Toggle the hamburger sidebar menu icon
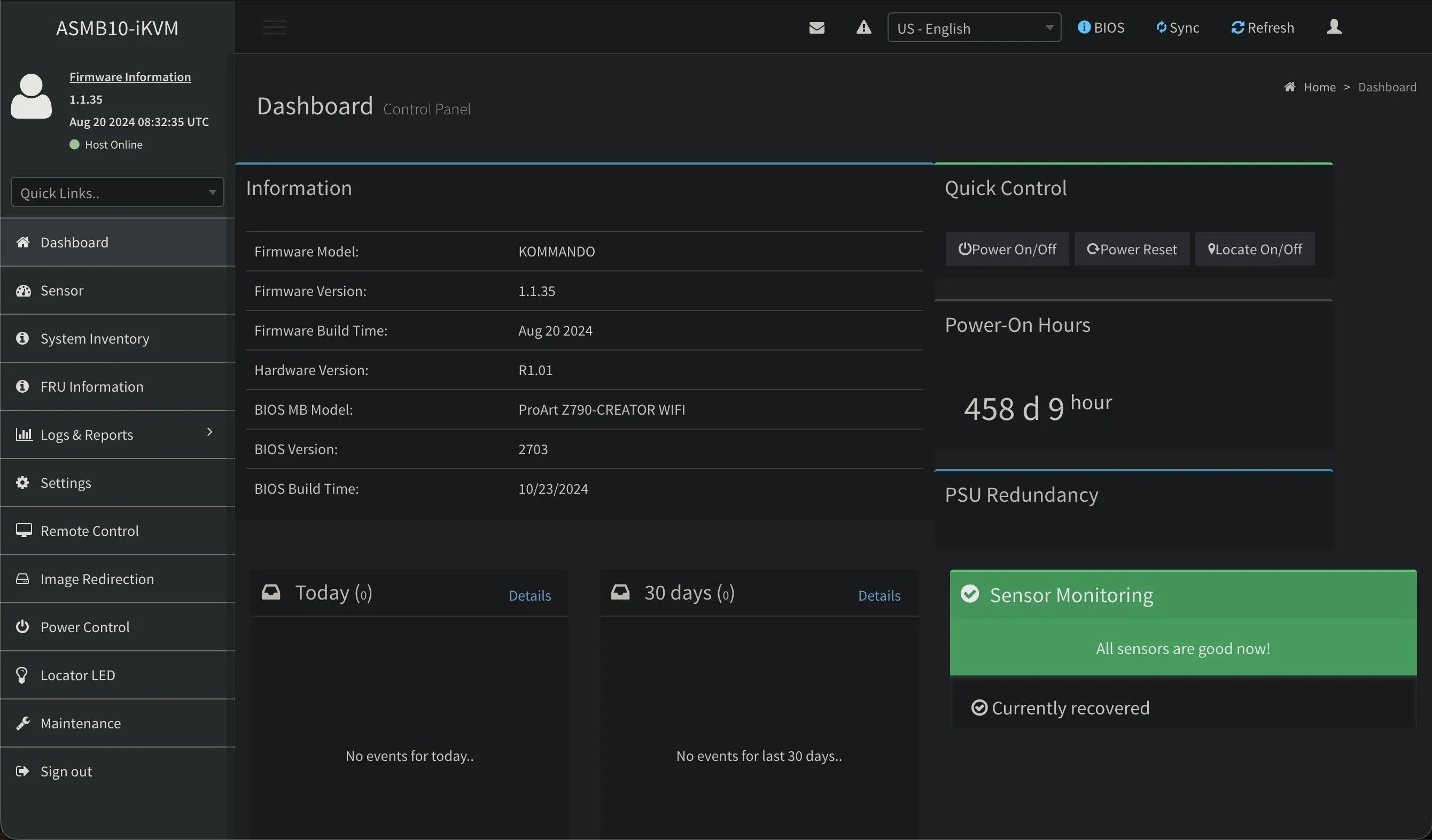This screenshot has width=1432, height=840. coord(275,27)
